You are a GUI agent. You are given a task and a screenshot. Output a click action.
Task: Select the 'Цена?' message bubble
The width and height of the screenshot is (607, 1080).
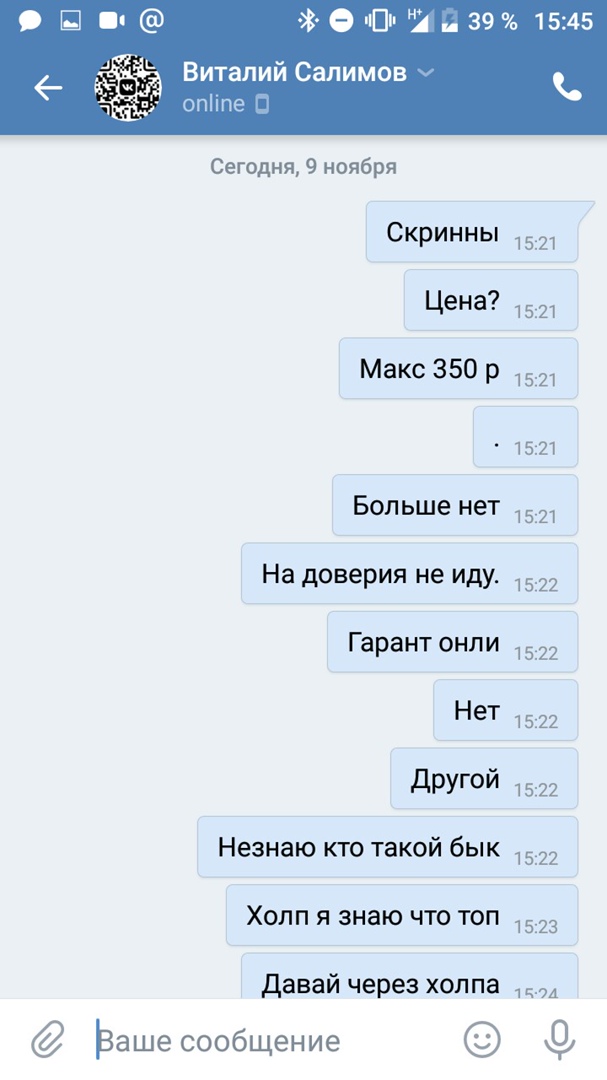tap(491, 300)
